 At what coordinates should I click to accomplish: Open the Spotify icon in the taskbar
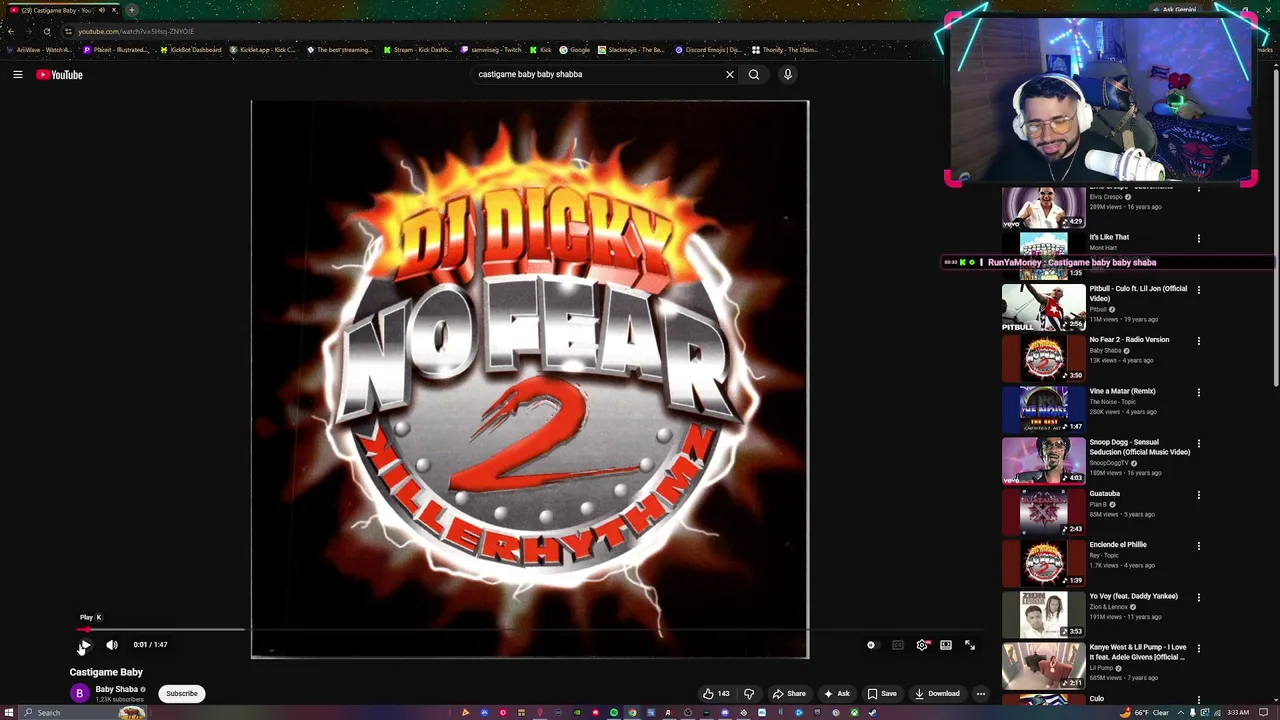pos(614,712)
